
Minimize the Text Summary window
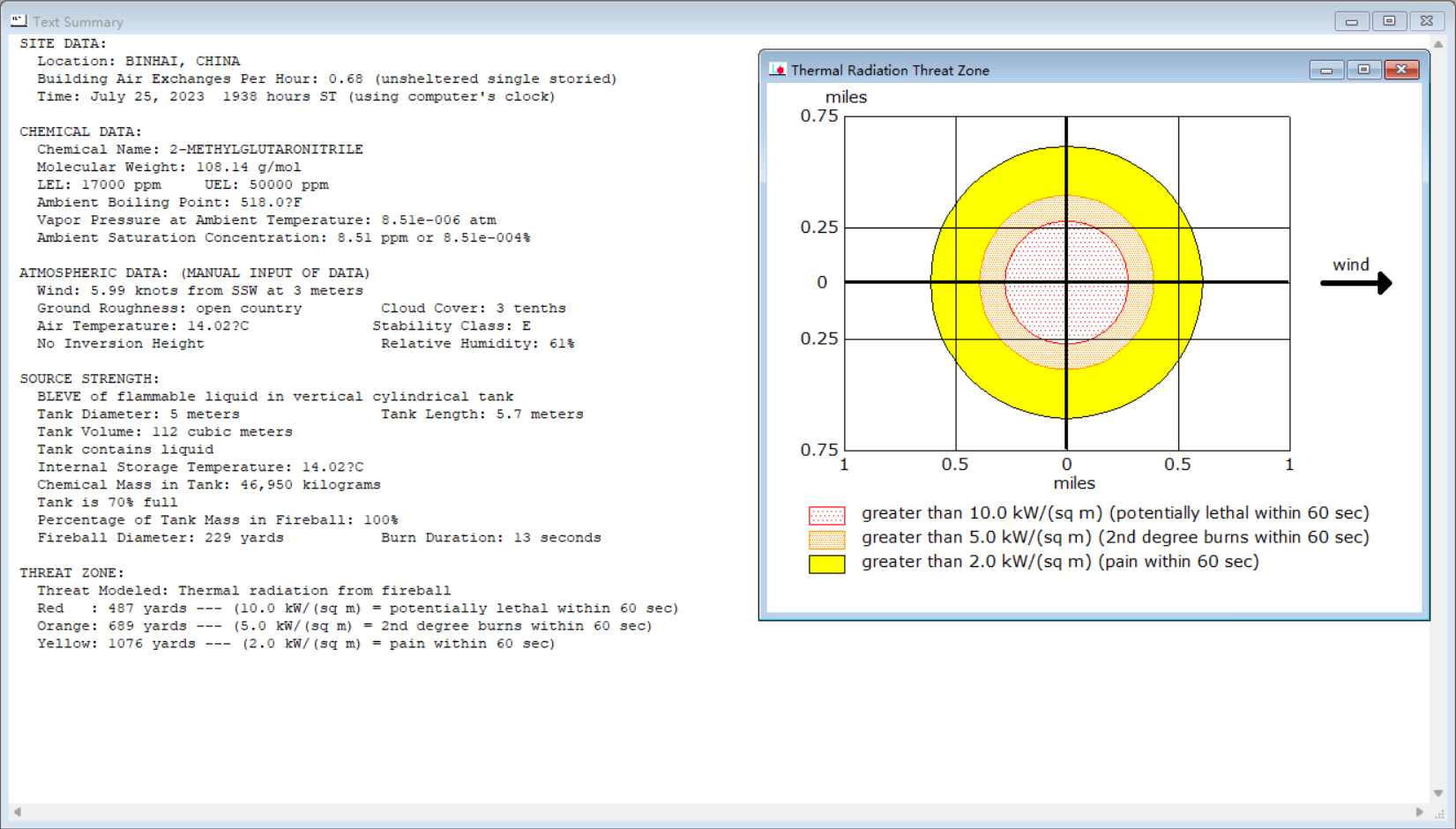[1351, 21]
